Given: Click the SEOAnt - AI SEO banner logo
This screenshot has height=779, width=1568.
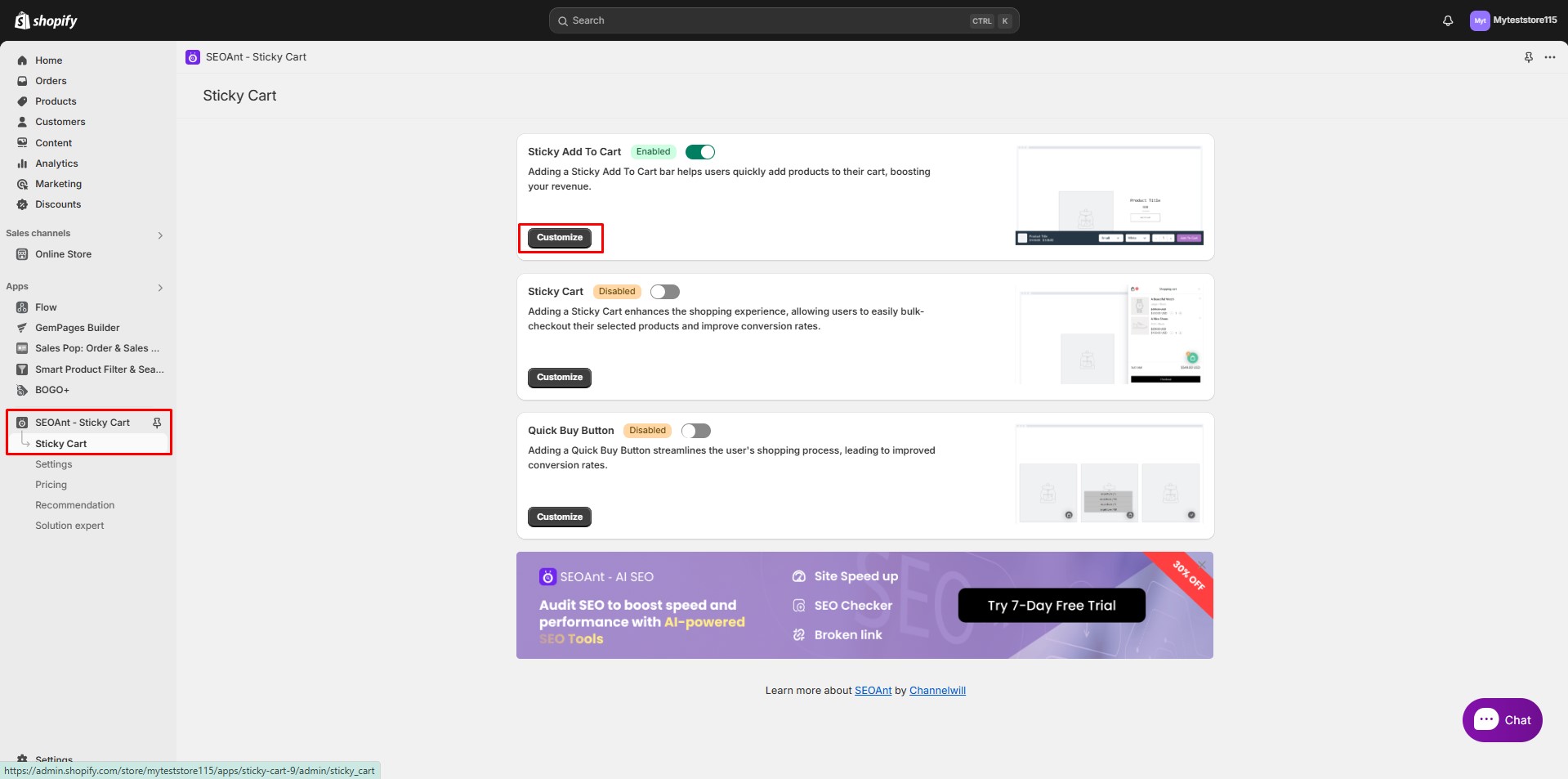Looking at the screenshot, I should [547, 577].
